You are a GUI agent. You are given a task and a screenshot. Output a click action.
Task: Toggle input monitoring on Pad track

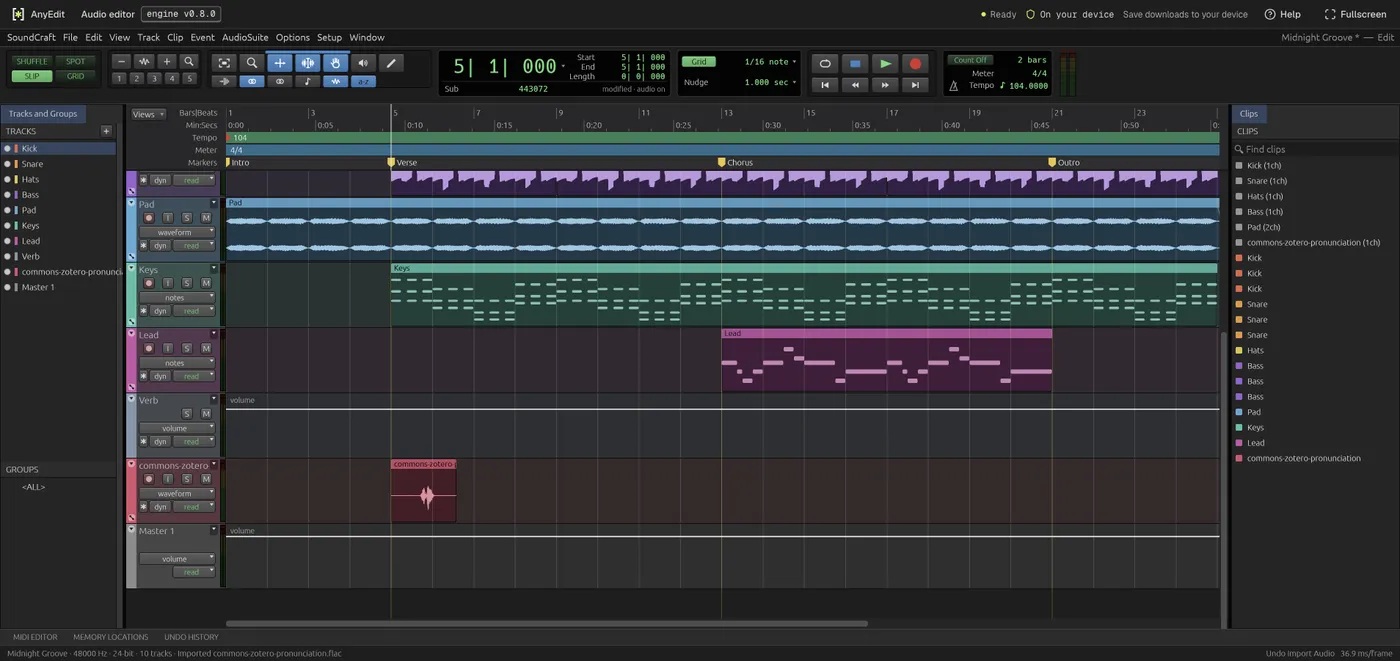tap(168, 218)
